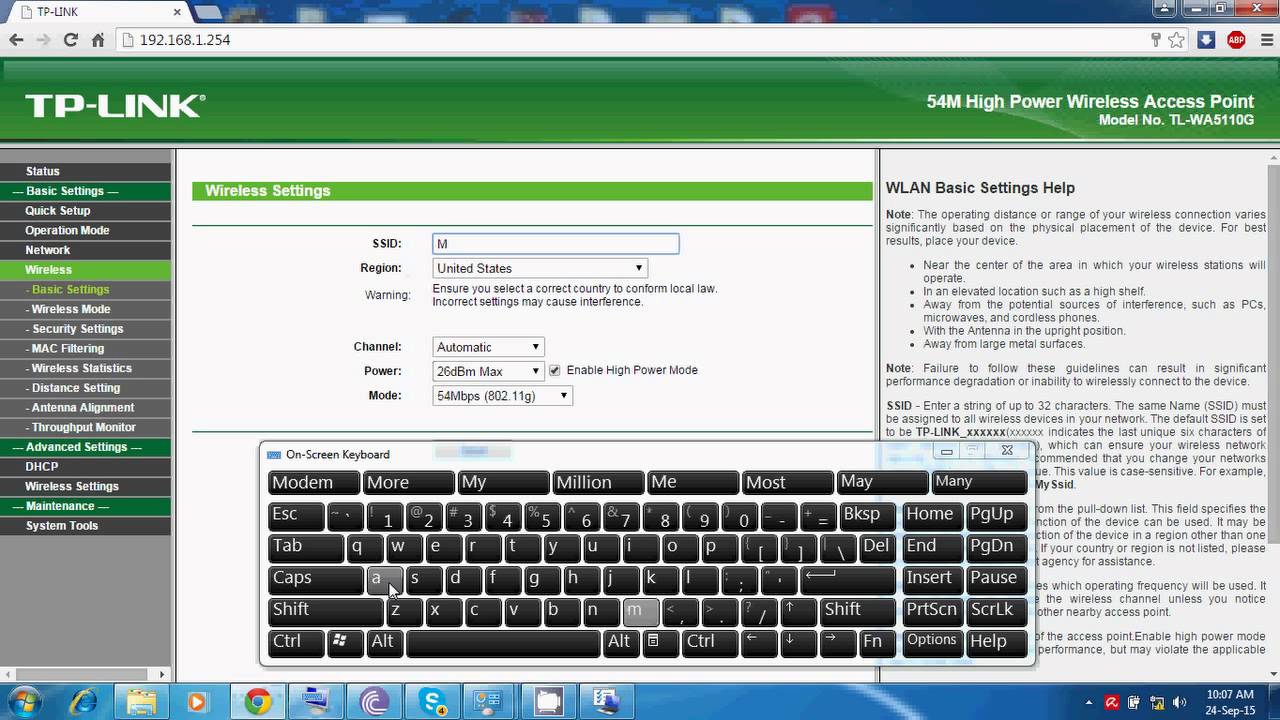Toggle the Fn key on the on-screen keyboard

(877, 642)
